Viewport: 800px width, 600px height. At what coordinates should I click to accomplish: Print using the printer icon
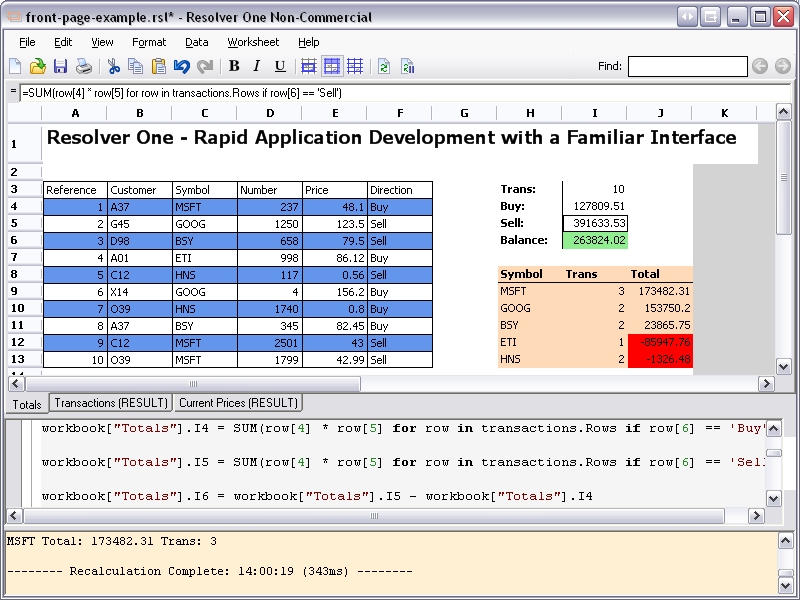pos(84,66)
